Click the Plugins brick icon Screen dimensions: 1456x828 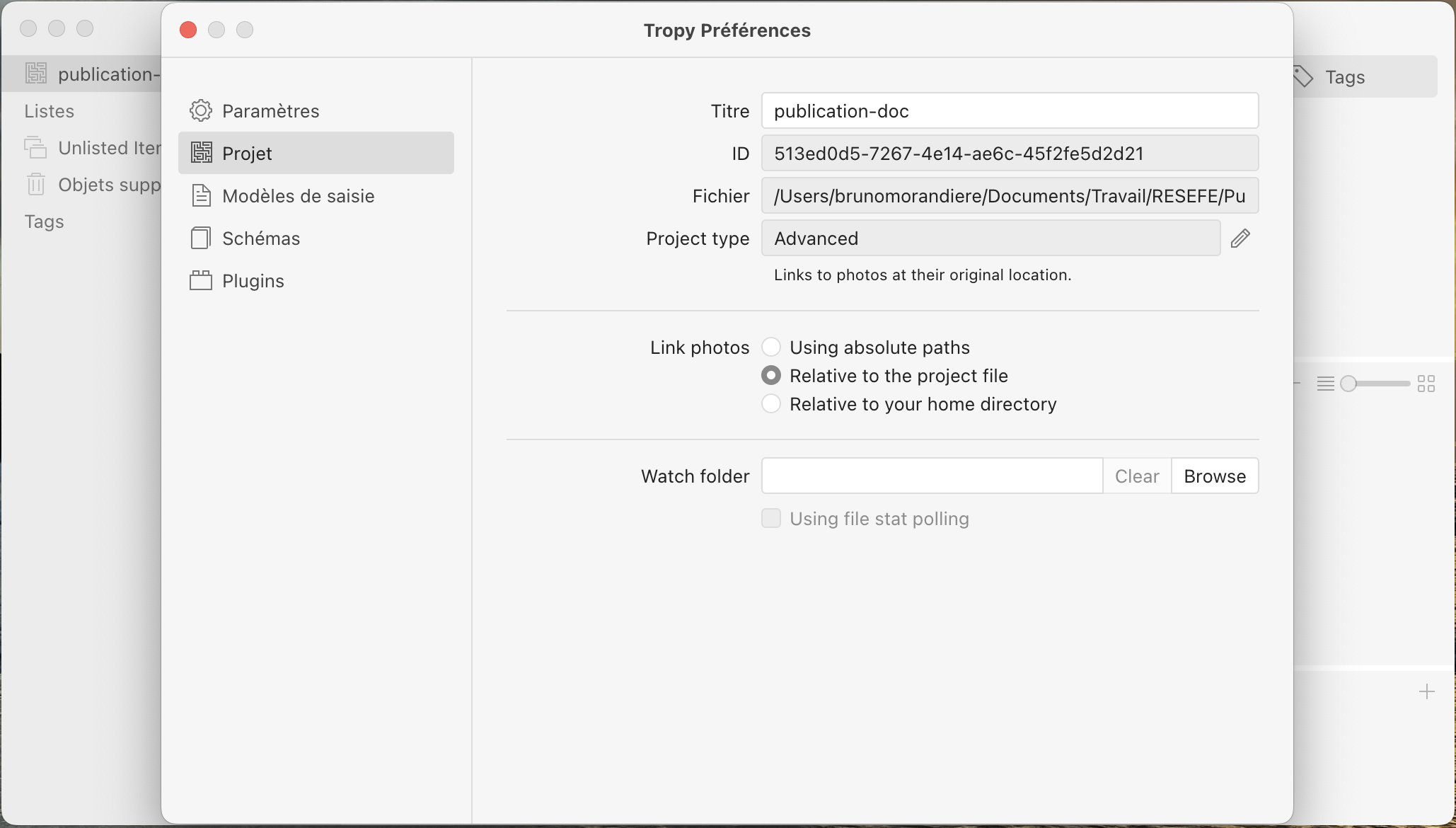201,281
